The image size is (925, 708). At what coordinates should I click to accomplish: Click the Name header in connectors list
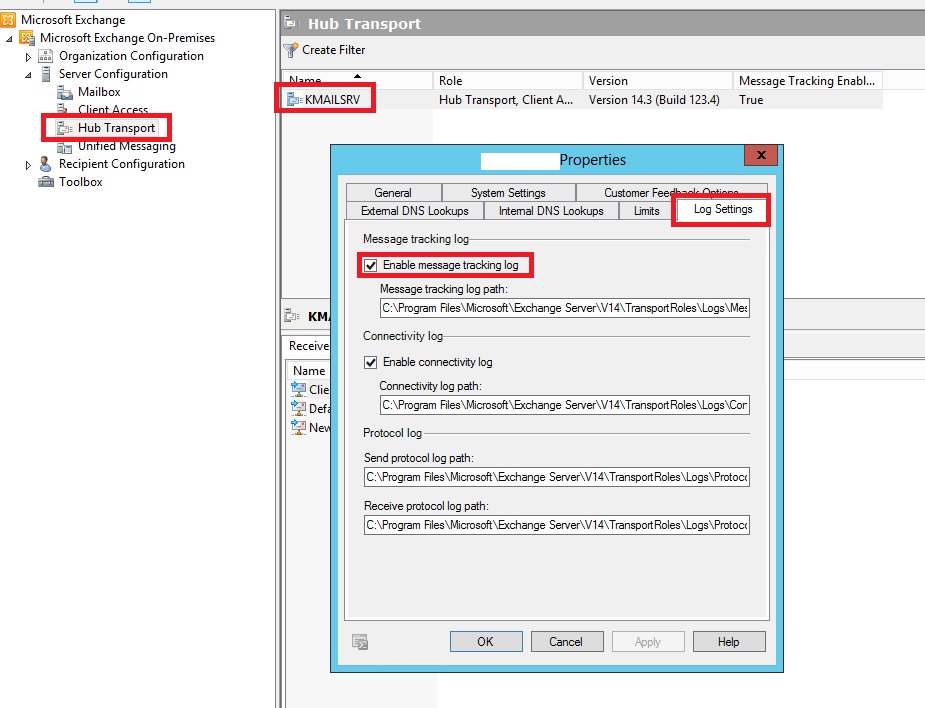tap(309, 371)
